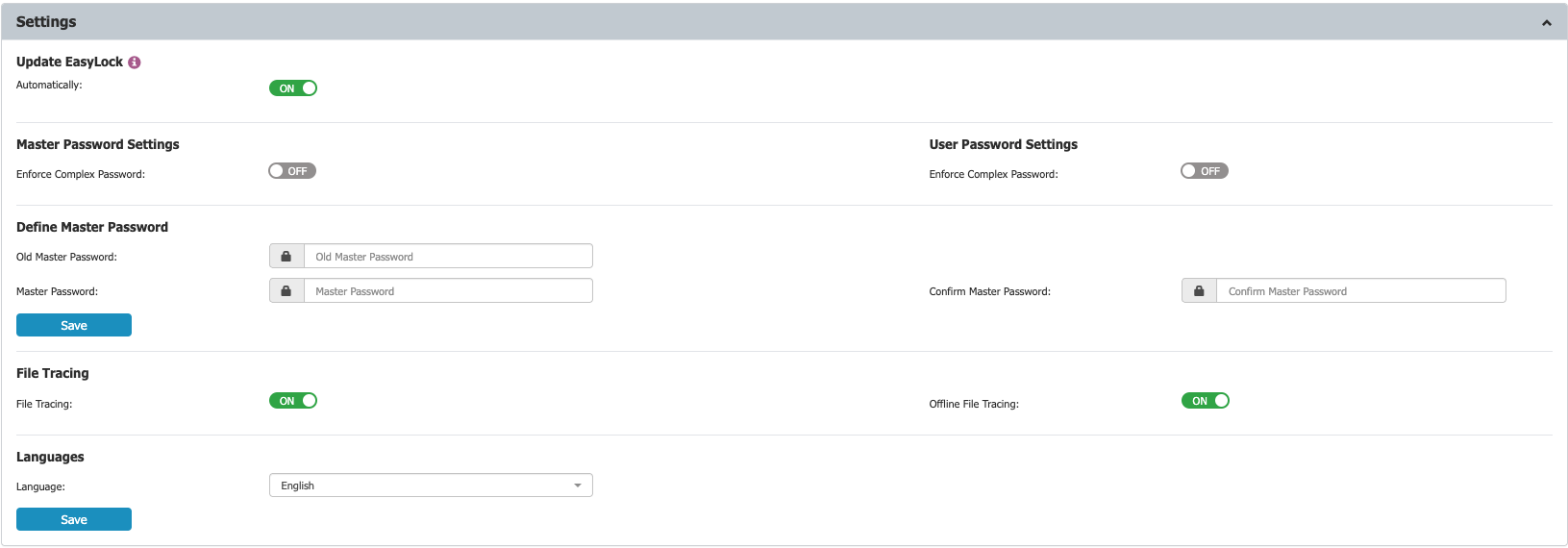Click the Update EasyLock heading
Screen dimensions: 1568x548
[69, 62]
